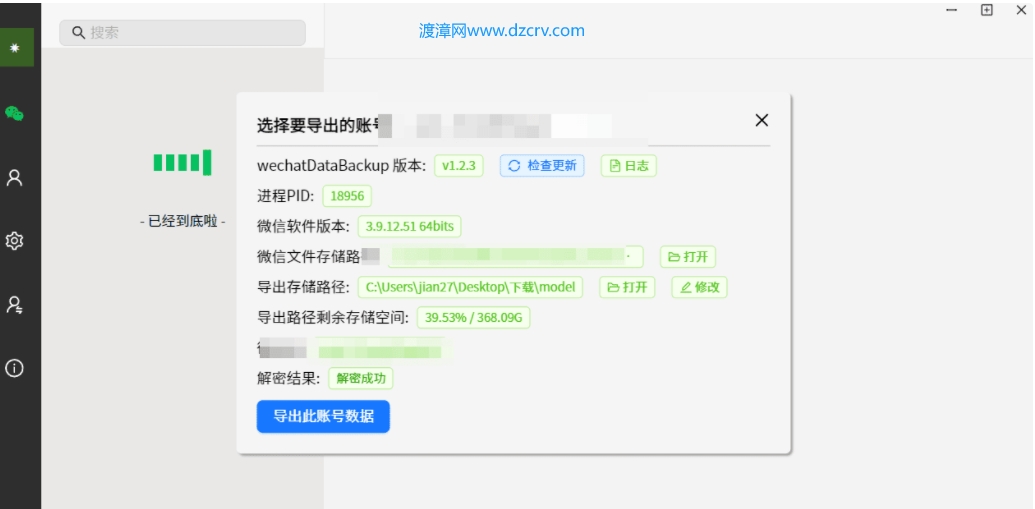Viewport: 1035px width, 509px height.
Task: Open the WeChat chats icon in sidebar
Action: (x=15, y=114)
